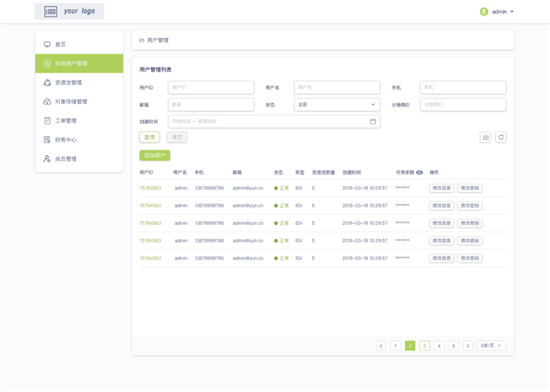
Task: Click the green admin avatar icon
Action: [484, 12]
